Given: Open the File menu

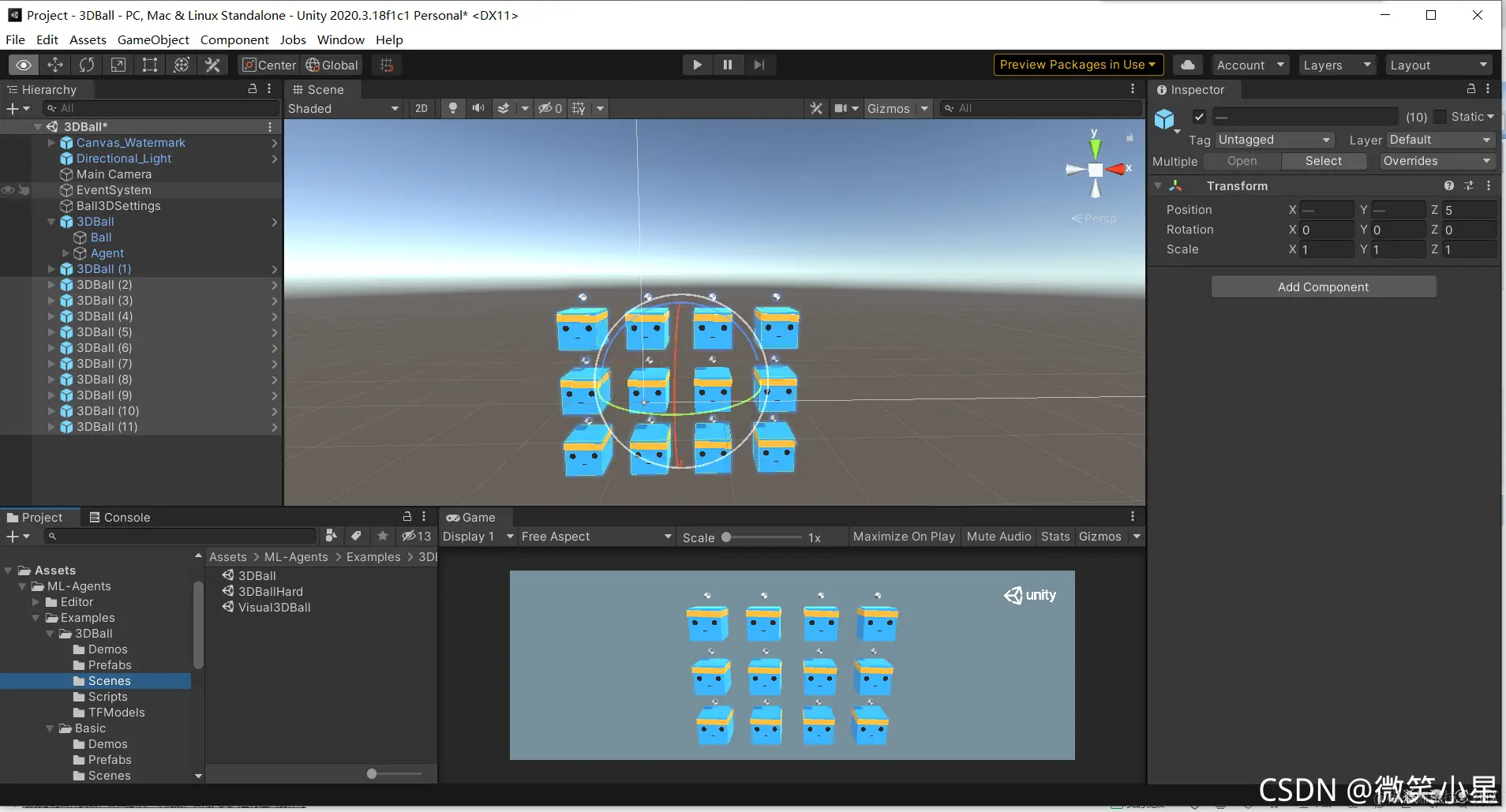Looking at the screenshot, I should 15,39.
